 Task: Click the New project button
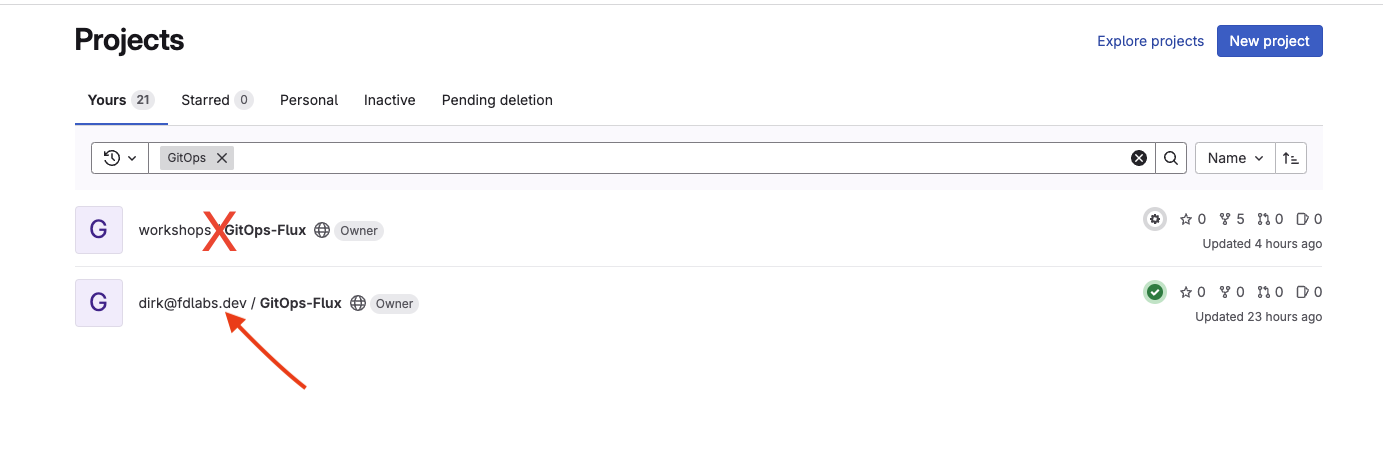pyautogui.click(x=1270, y=41)
